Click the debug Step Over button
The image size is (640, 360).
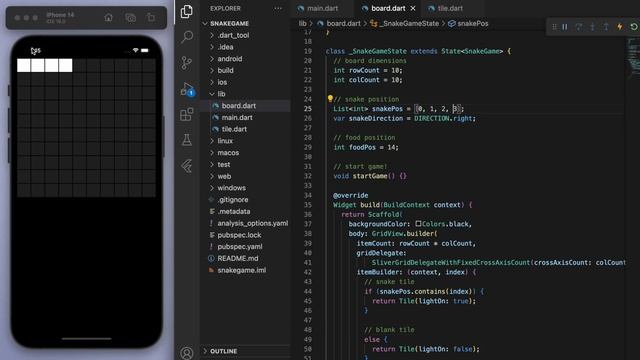pos(578,27)
